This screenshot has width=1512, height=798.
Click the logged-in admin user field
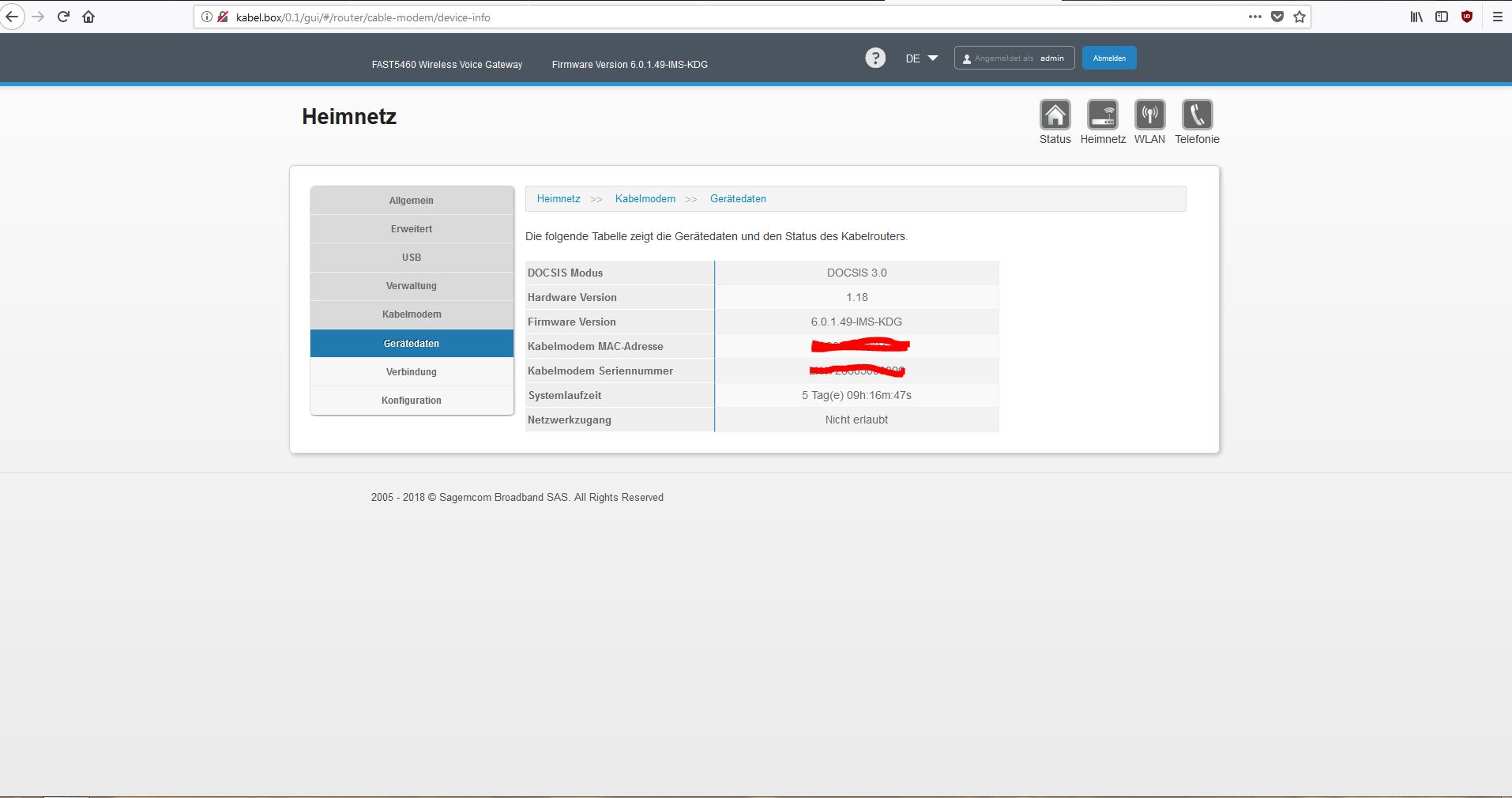point(1014,58)
